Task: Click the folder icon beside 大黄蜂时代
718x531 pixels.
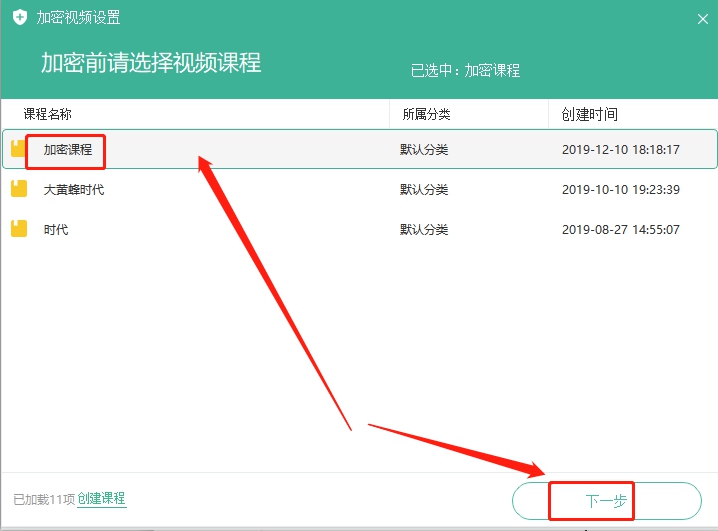Action: coord(18,189)
